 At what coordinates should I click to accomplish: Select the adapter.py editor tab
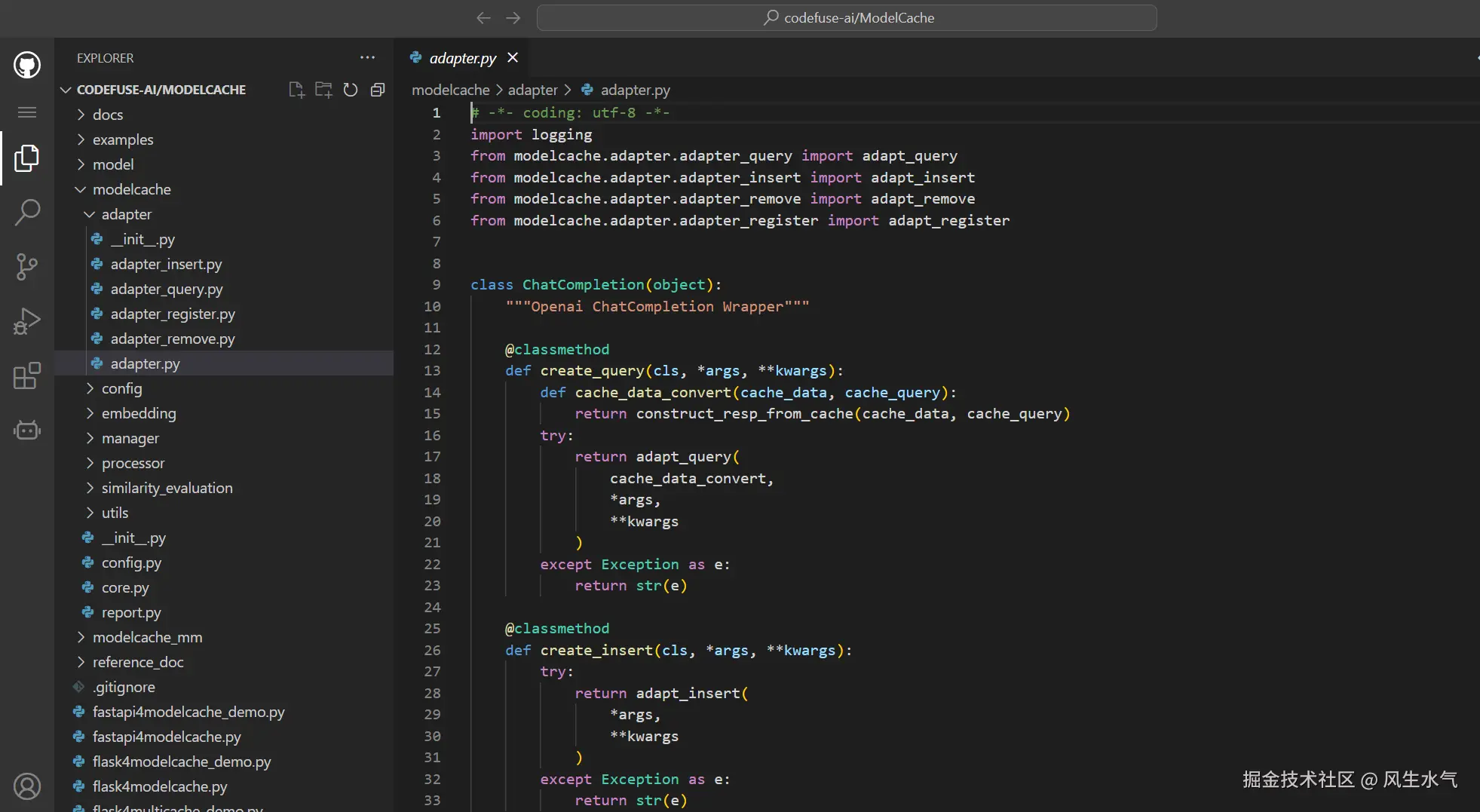pyautogui.click(x=461, y=58)
